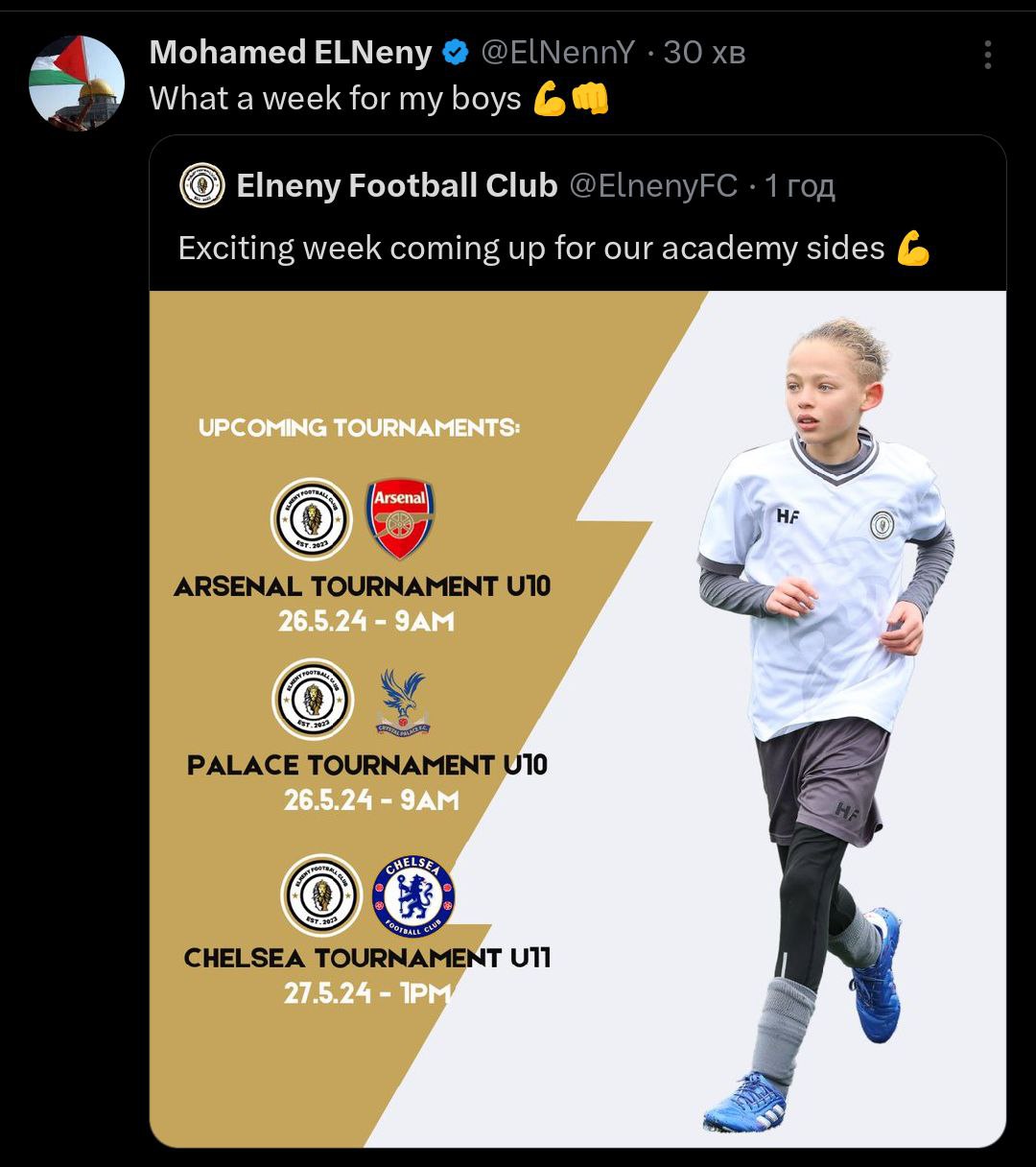The image size is (1036, 1167).
Task: Open Mohamed ELNeny's profile avatar
Action: [77, 83]
